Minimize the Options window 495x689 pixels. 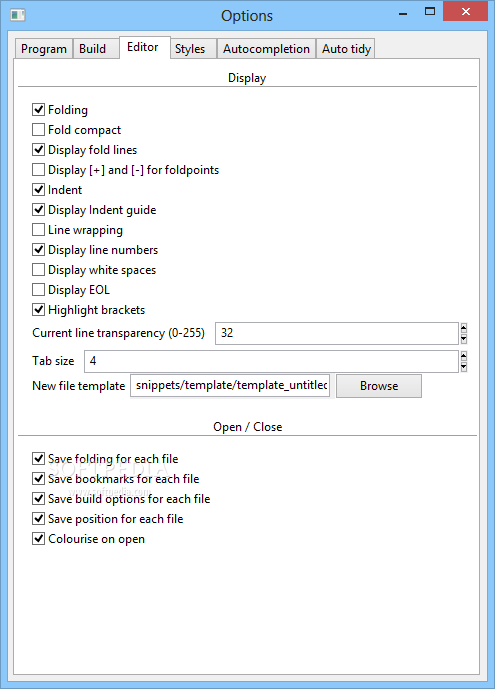(403, 13)
